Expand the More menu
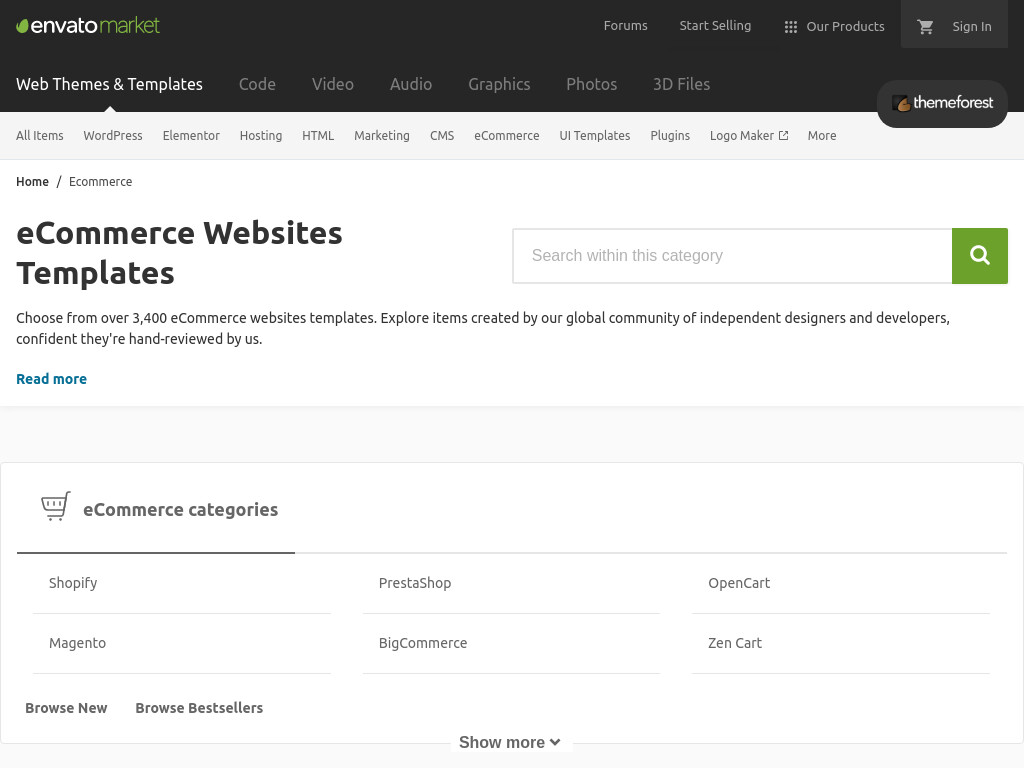This screenshot has width=1024, height=768. (x=822, y=135)
